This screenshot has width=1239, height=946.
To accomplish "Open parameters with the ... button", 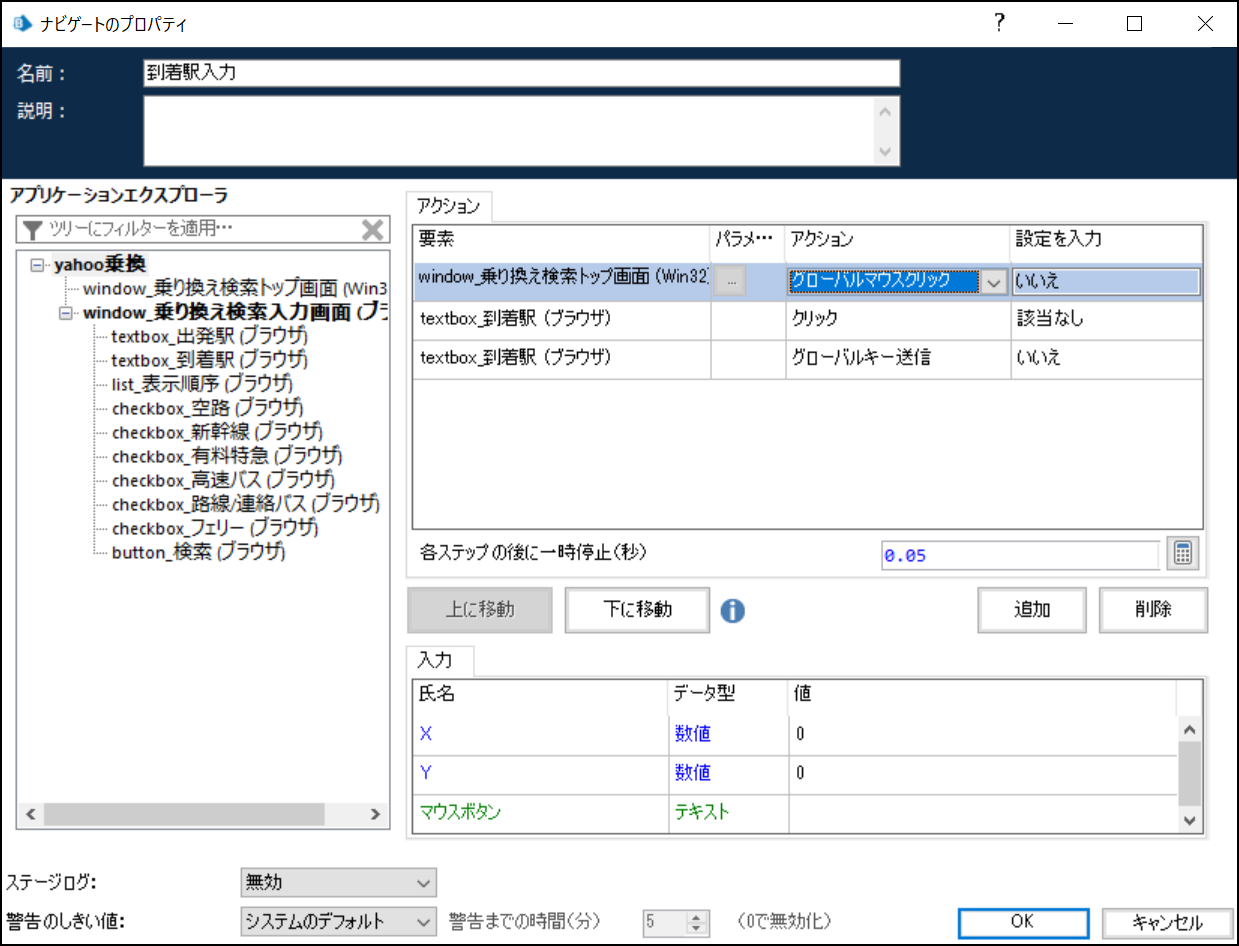I will click(731, 280).
